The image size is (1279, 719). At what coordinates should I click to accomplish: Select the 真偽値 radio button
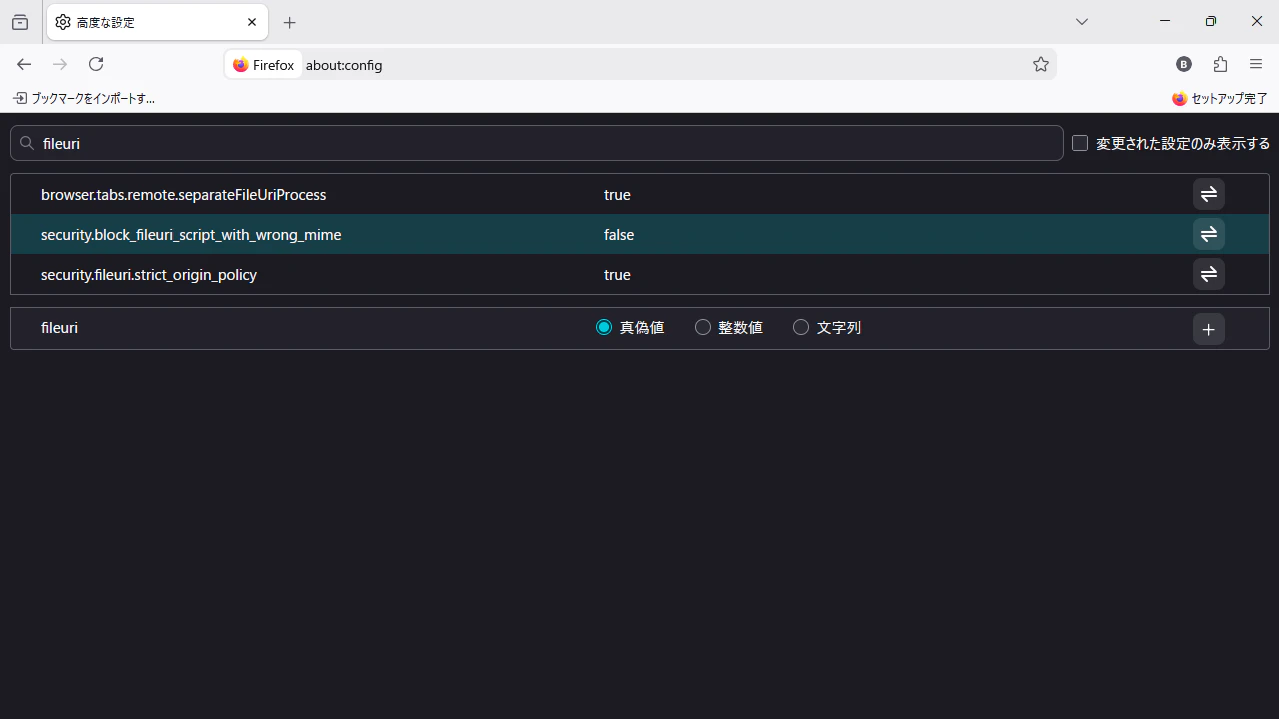pos(604,327)
